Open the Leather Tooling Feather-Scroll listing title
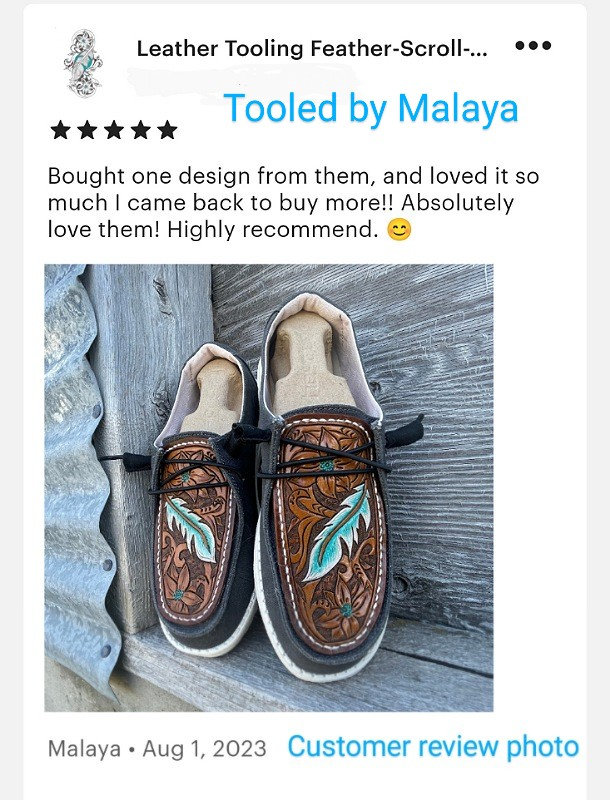 coord(312,49)
